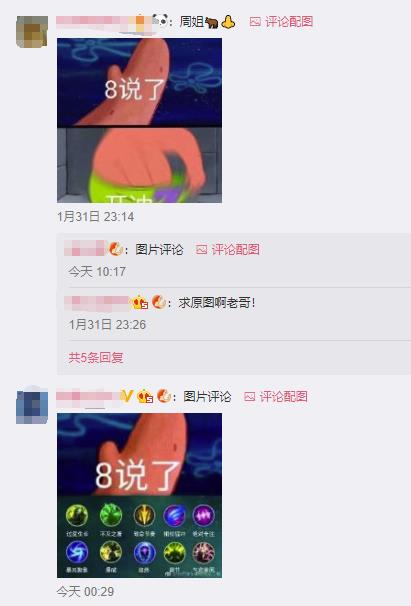Click the crown level badge in 求原图啊老哥 reply
The height and width of the screenshot is (606, 411).
click(x=140, y=302)
